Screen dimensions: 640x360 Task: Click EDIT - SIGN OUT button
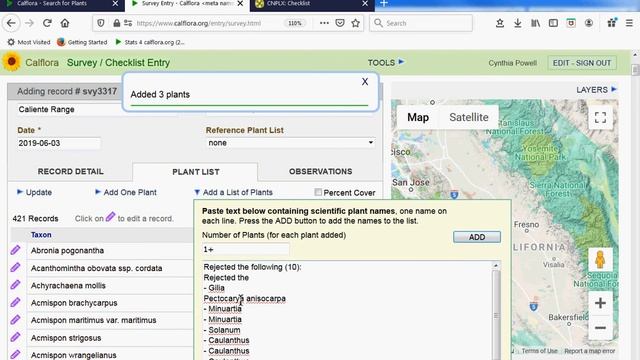pyautogui.click(x=582, y=63)
